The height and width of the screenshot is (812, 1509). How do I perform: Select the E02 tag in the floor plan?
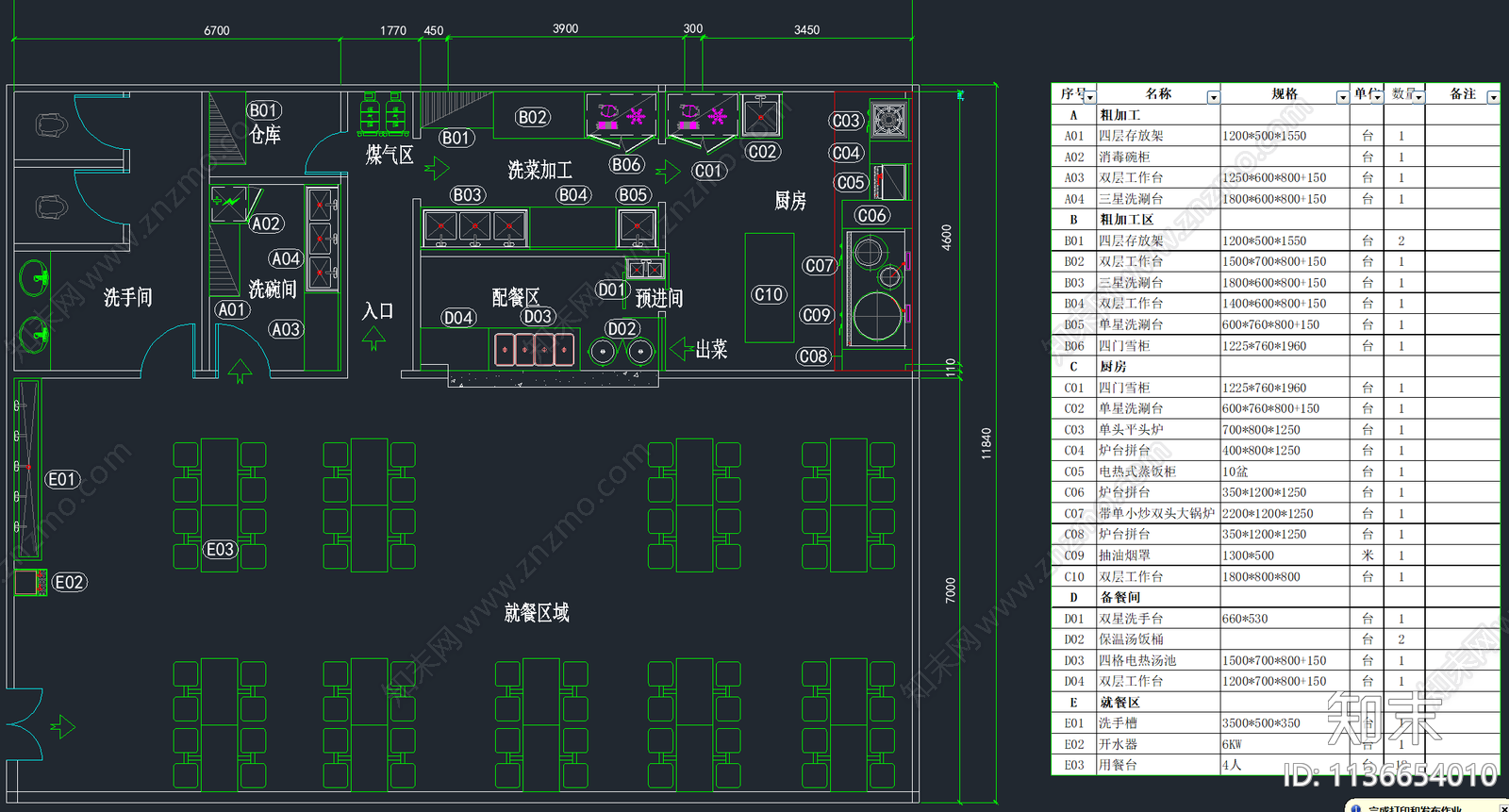(69, 583)
